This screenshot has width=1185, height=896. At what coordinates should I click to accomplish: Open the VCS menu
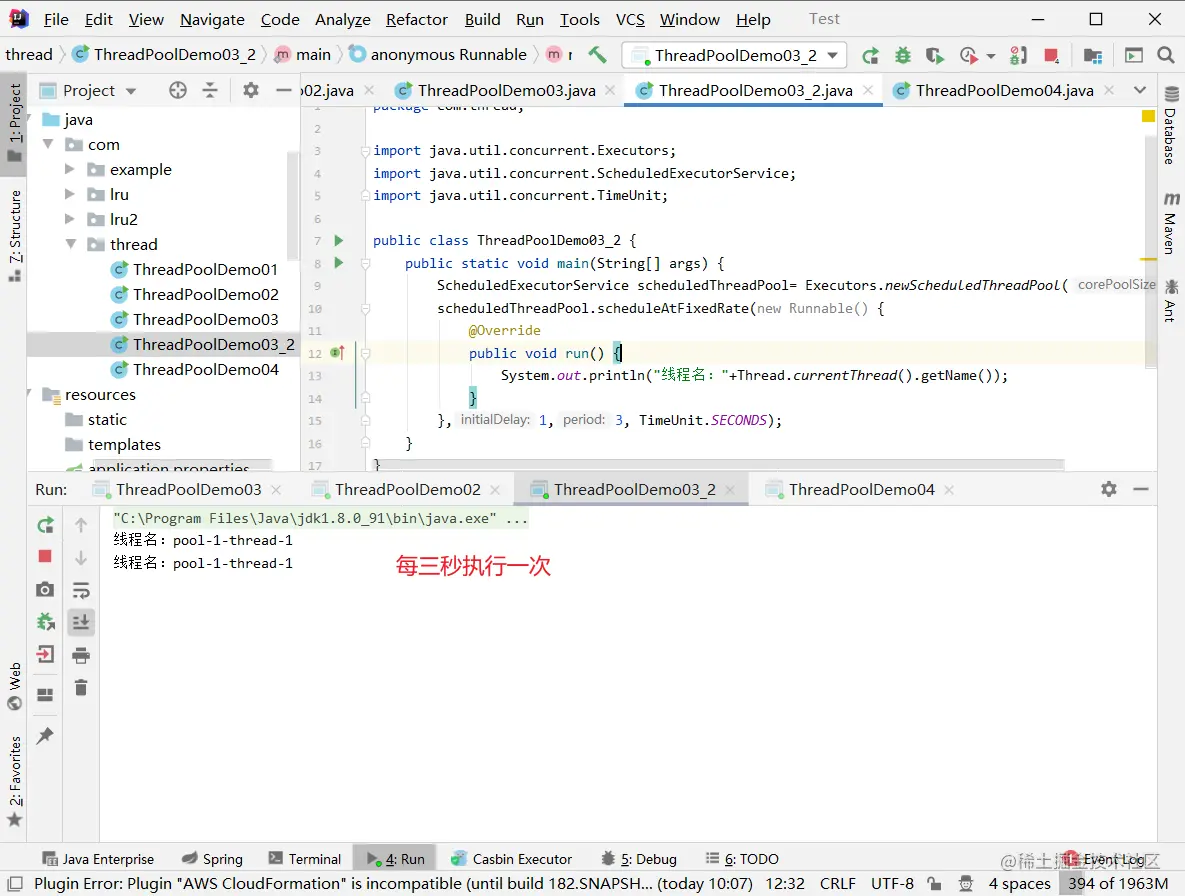[x=630, y=20]
